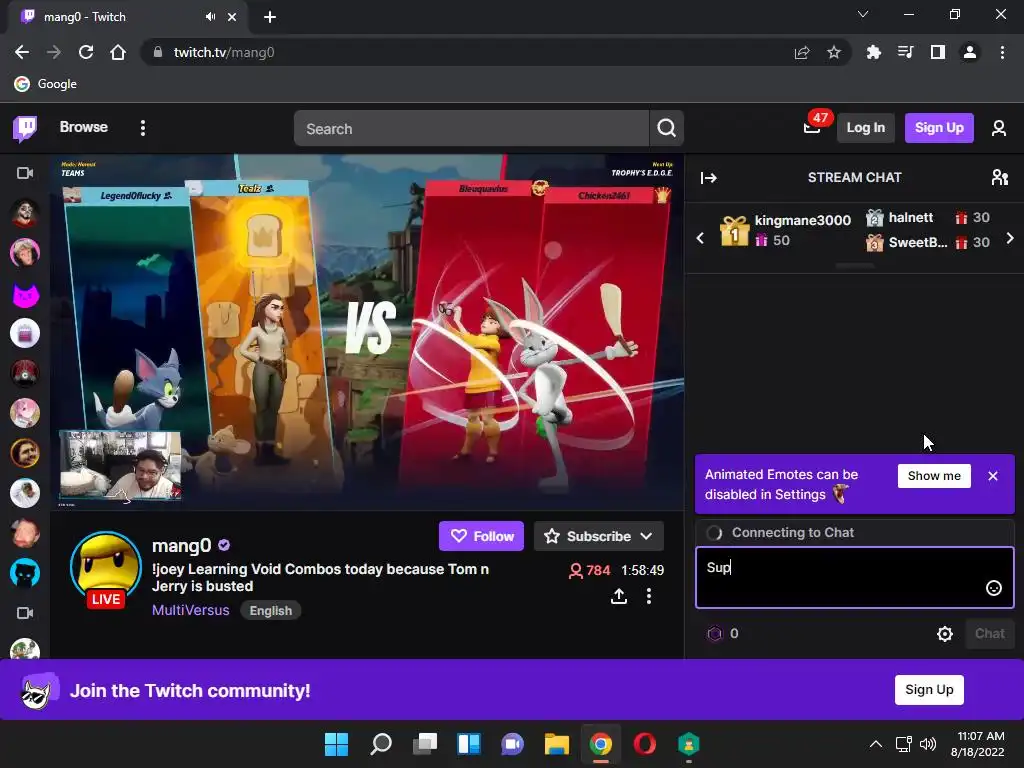The image size is (1024, 768).
Task: Show next gift leaderboard entries
Action: [x=1010, y=238]
